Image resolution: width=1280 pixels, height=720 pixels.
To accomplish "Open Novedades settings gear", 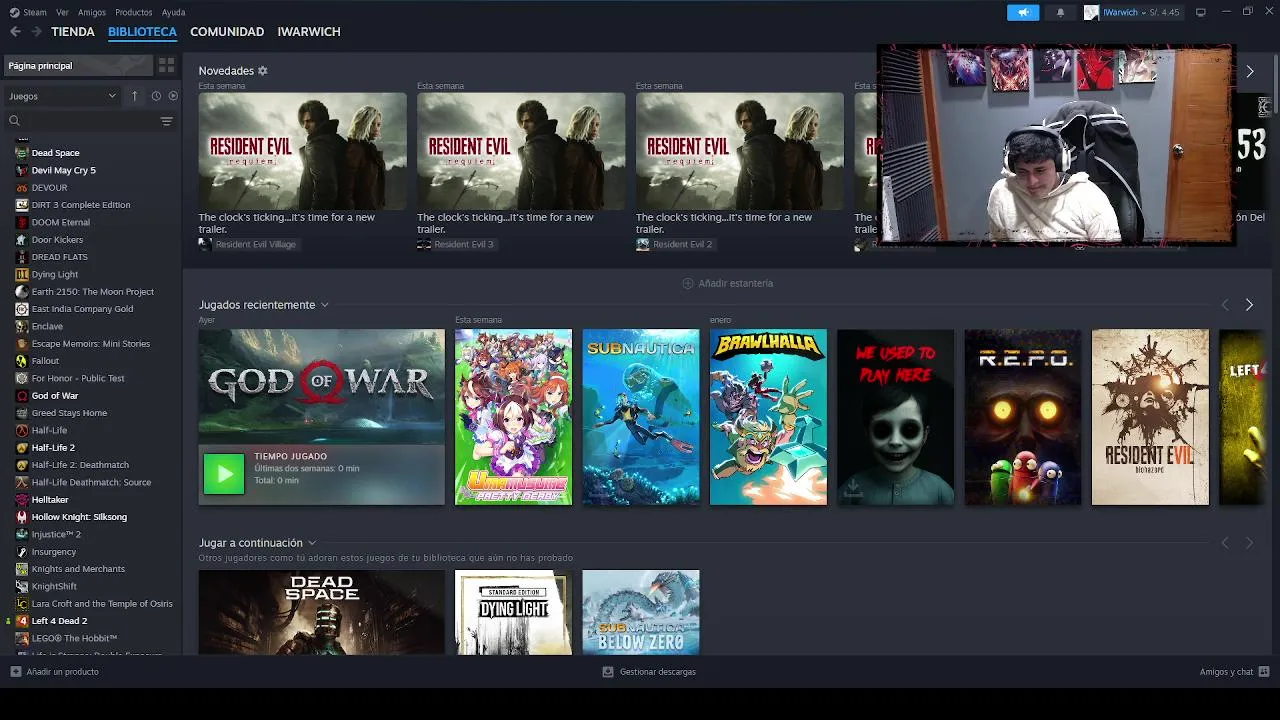I will click(263, 71).
